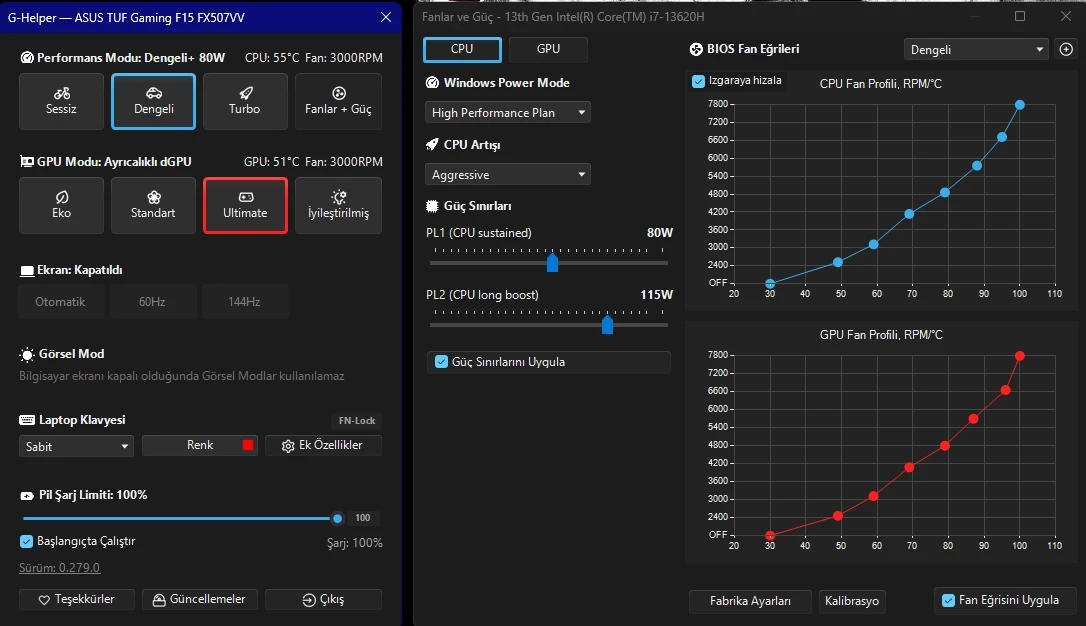
Task: Close the G-Helper window
Action: coord(386,17)
